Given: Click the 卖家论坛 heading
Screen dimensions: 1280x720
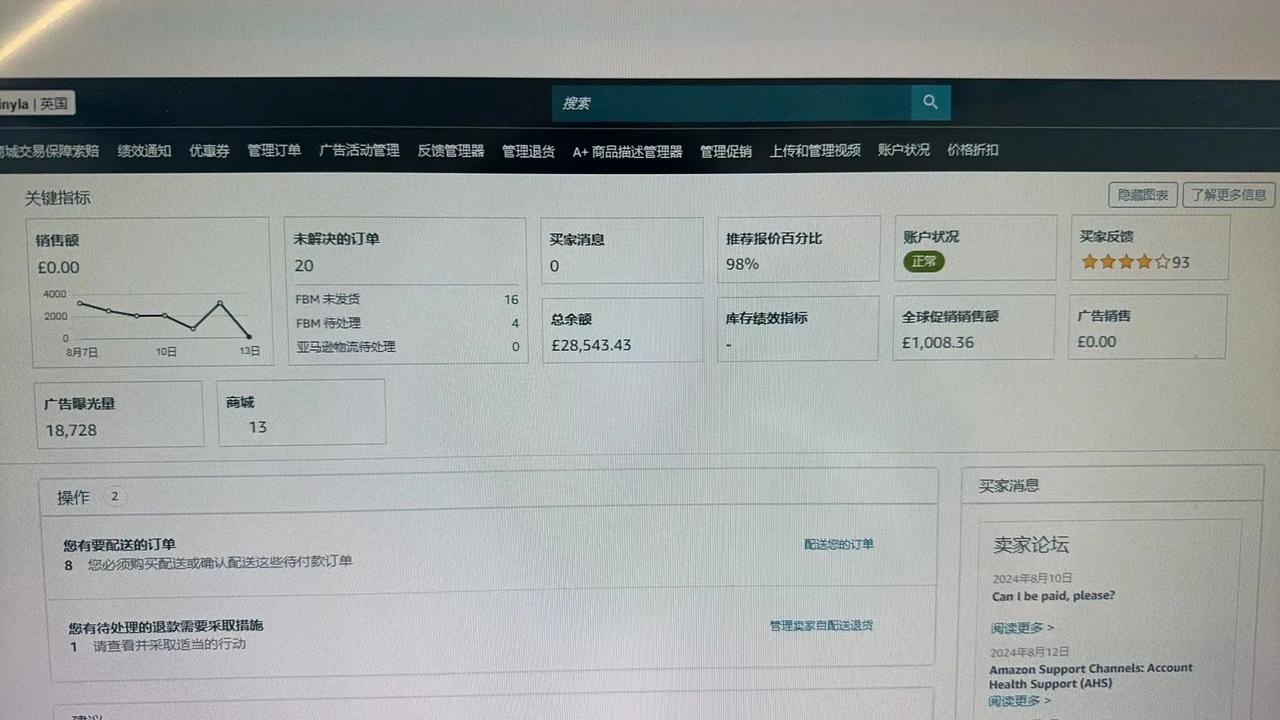Looking at the screenshot, I should 1031,545.
